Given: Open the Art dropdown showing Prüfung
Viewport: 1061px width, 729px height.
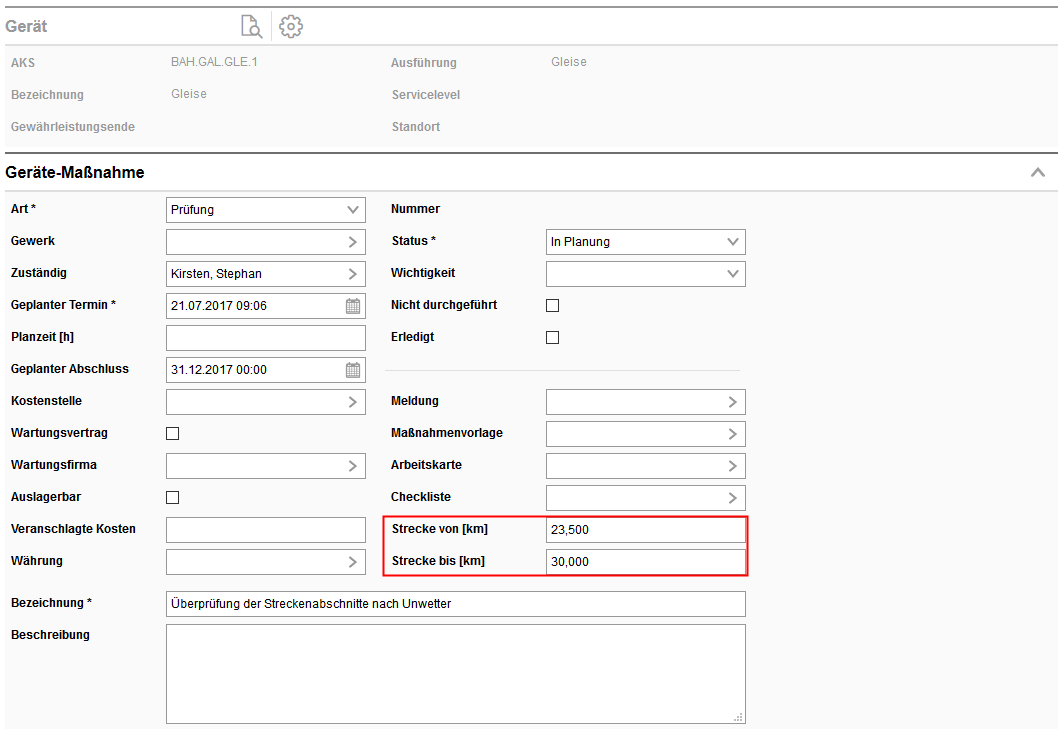Looking at the screenshot, I should (x=265, y=210).
